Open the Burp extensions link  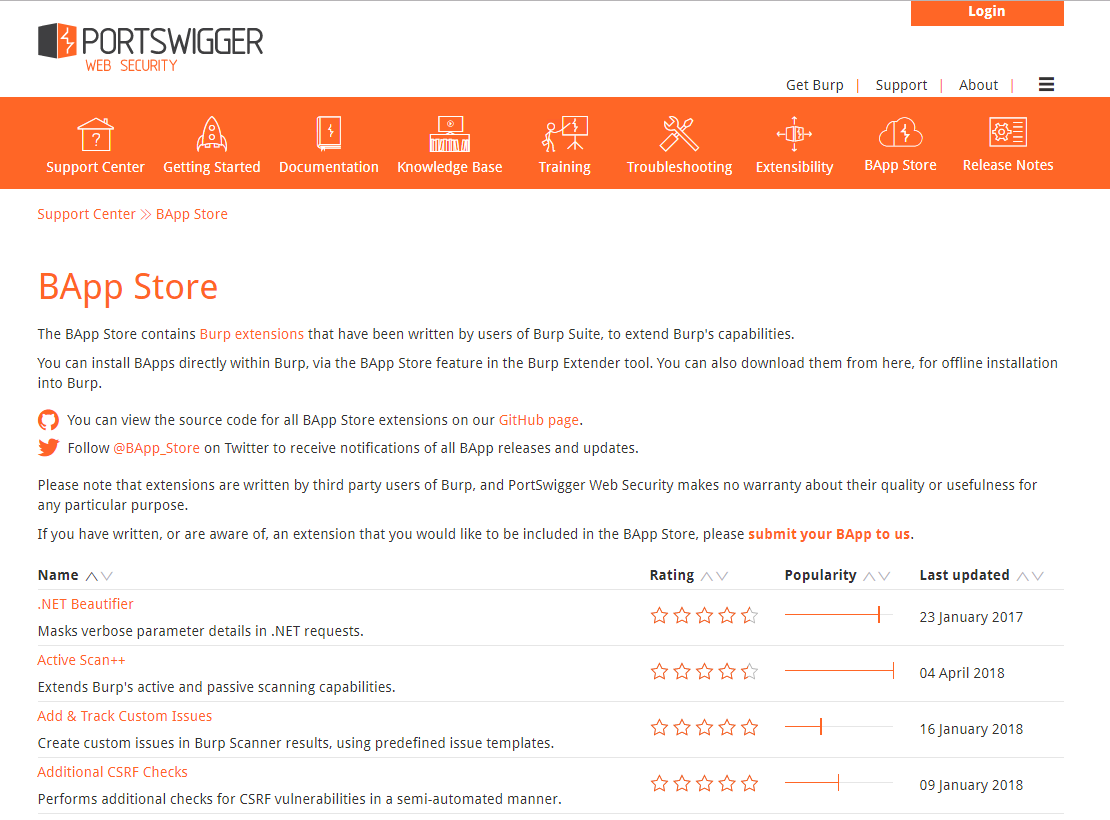251,334
